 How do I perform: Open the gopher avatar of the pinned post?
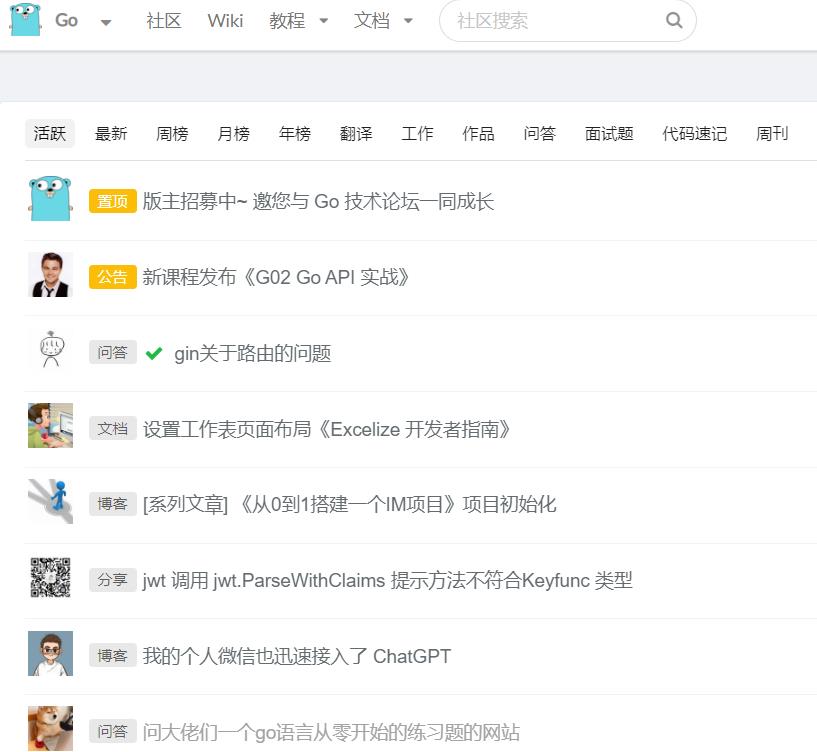[x=50, y=199]
